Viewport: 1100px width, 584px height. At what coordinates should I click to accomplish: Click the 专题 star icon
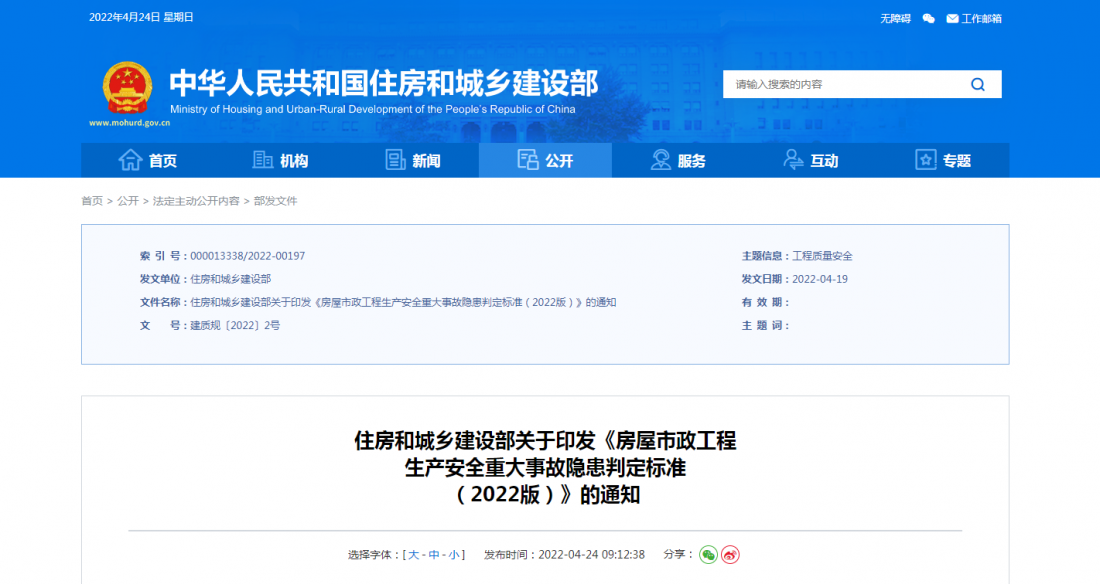tap(925, 160)
